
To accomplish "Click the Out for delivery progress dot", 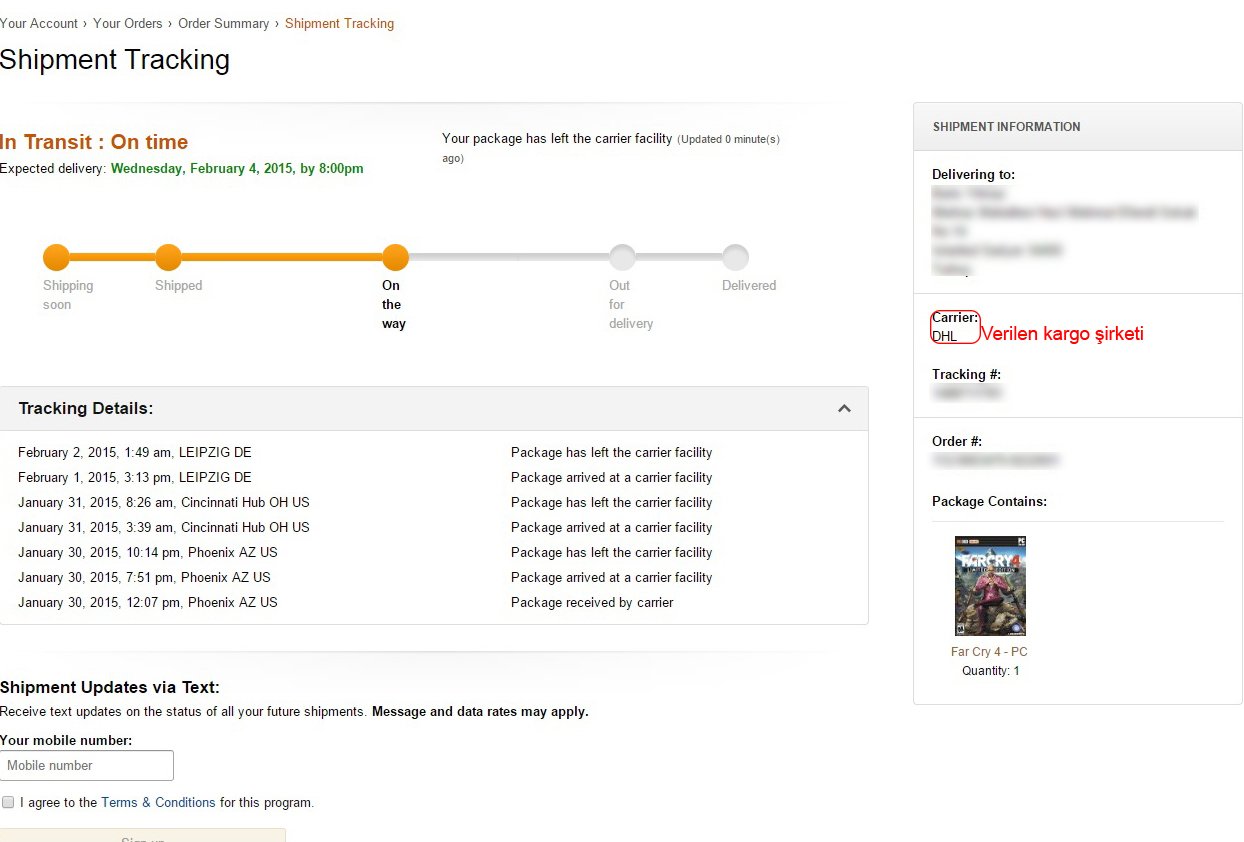I will (622, 258).
